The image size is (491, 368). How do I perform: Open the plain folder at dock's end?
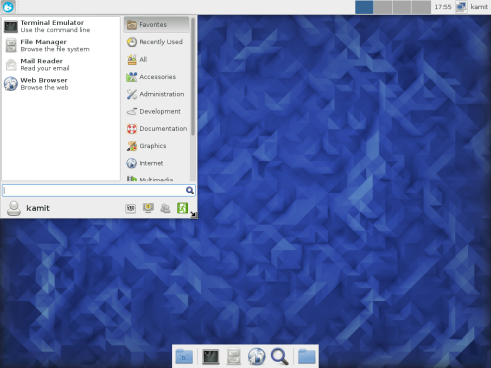(307, 357)
